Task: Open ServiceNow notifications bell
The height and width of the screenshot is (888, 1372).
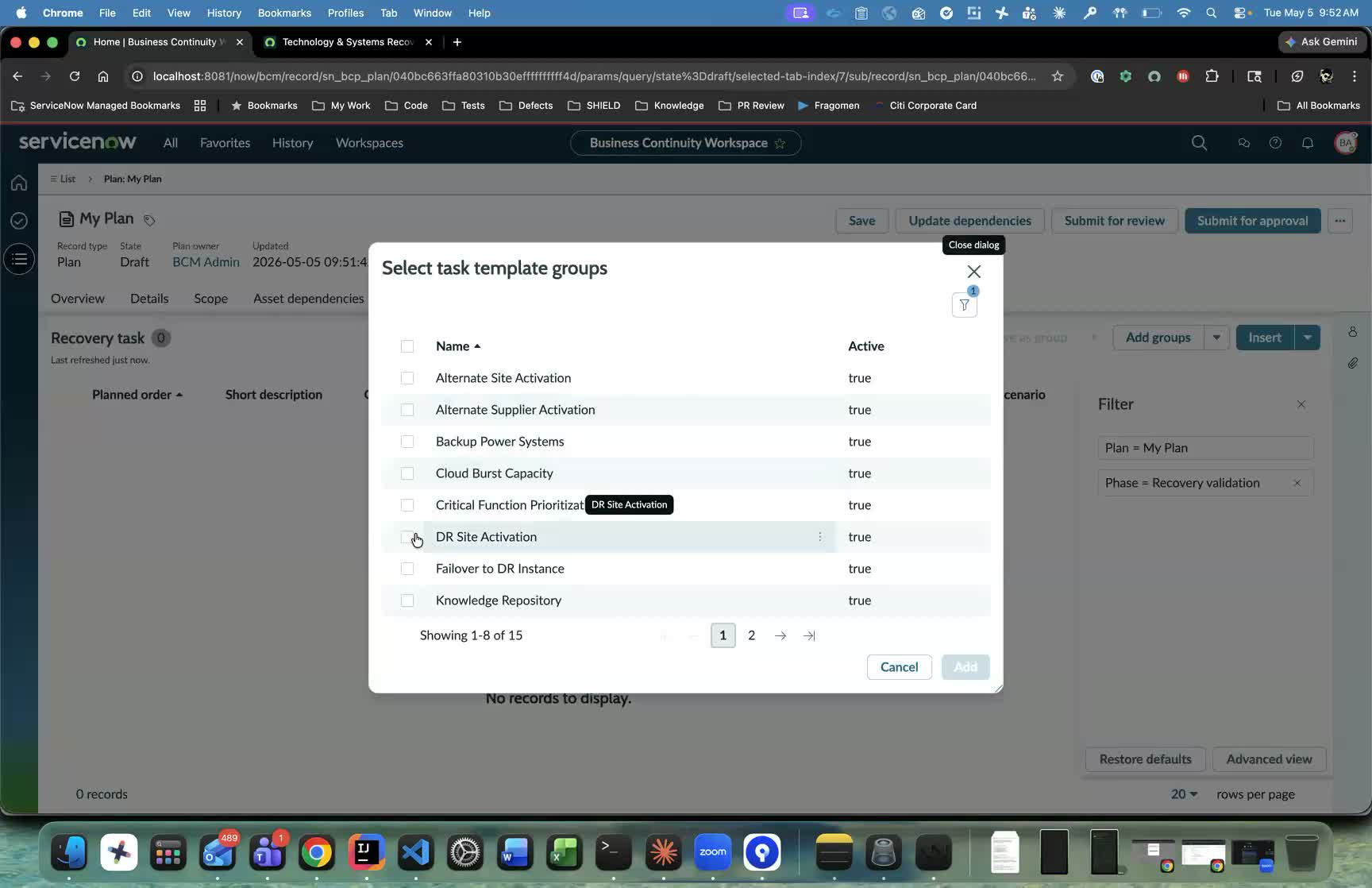Action: [x=1307, y=143]
